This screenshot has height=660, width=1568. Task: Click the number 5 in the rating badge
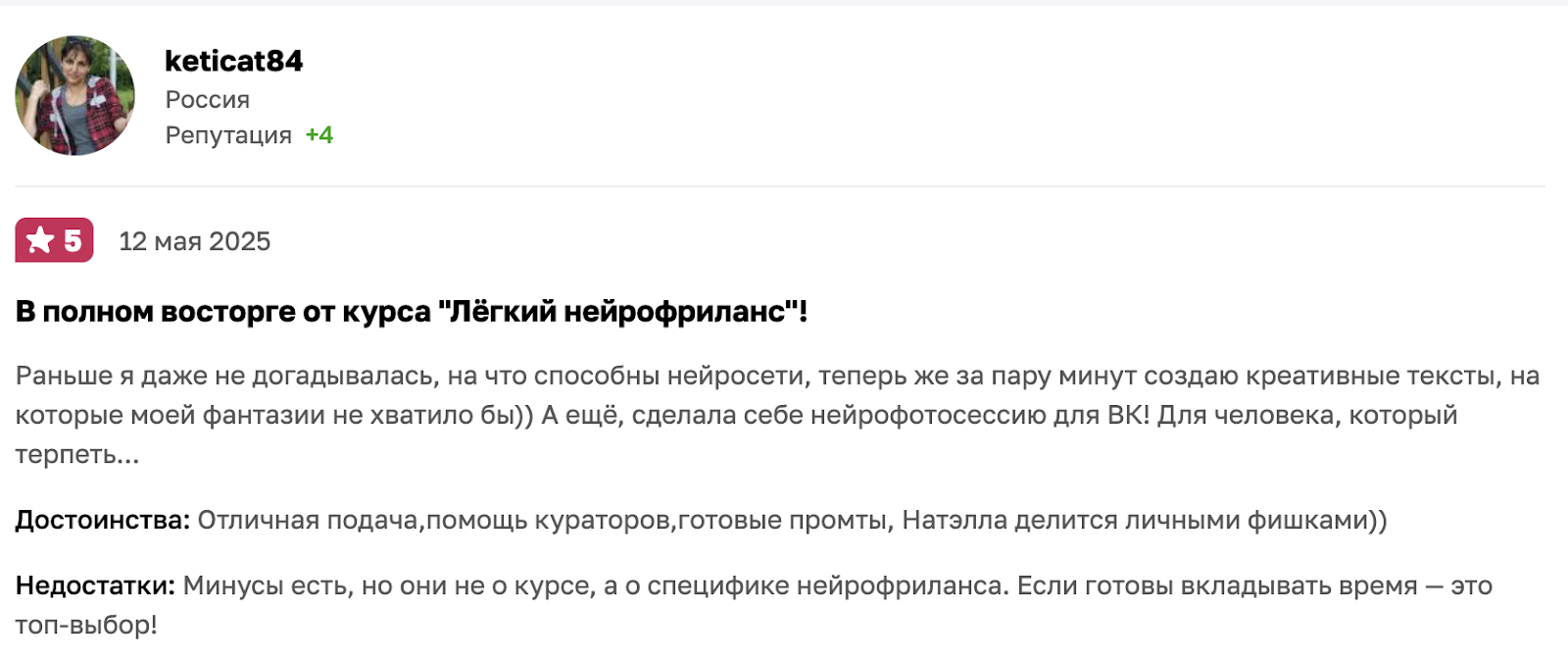(73, 240)
